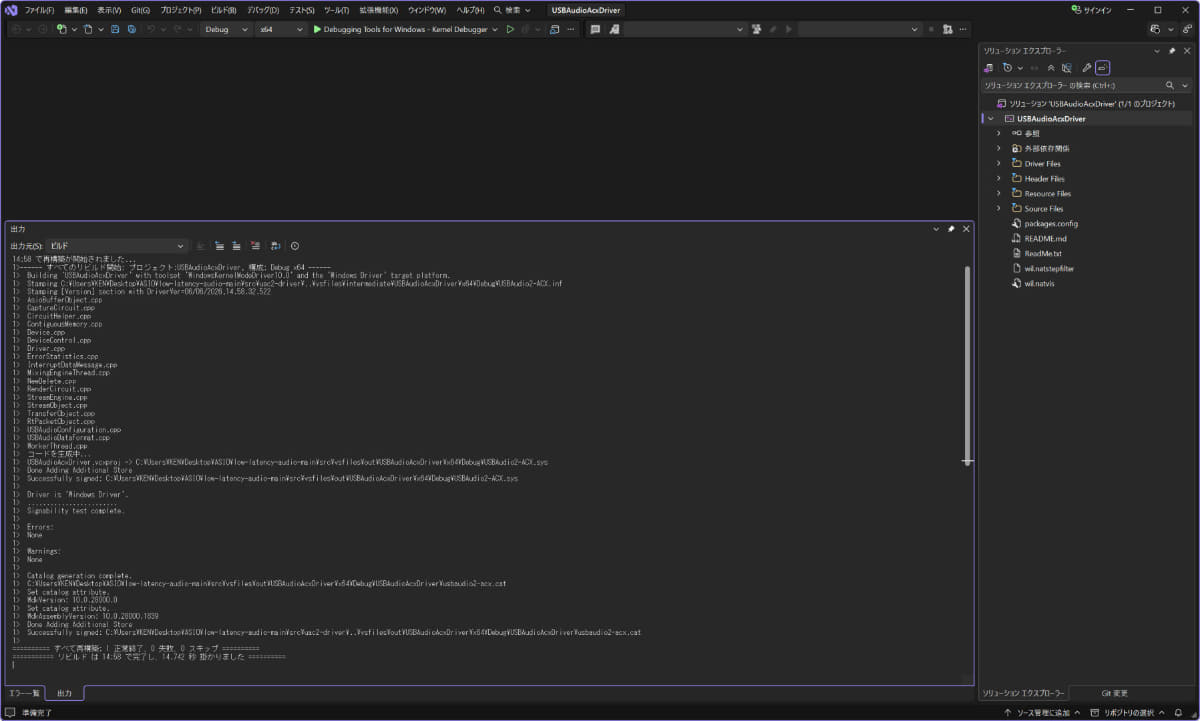Viewport: 1200px width, 721px height.
Task: Click the Visual Studio logo icon
Action: tap(11, 10)
